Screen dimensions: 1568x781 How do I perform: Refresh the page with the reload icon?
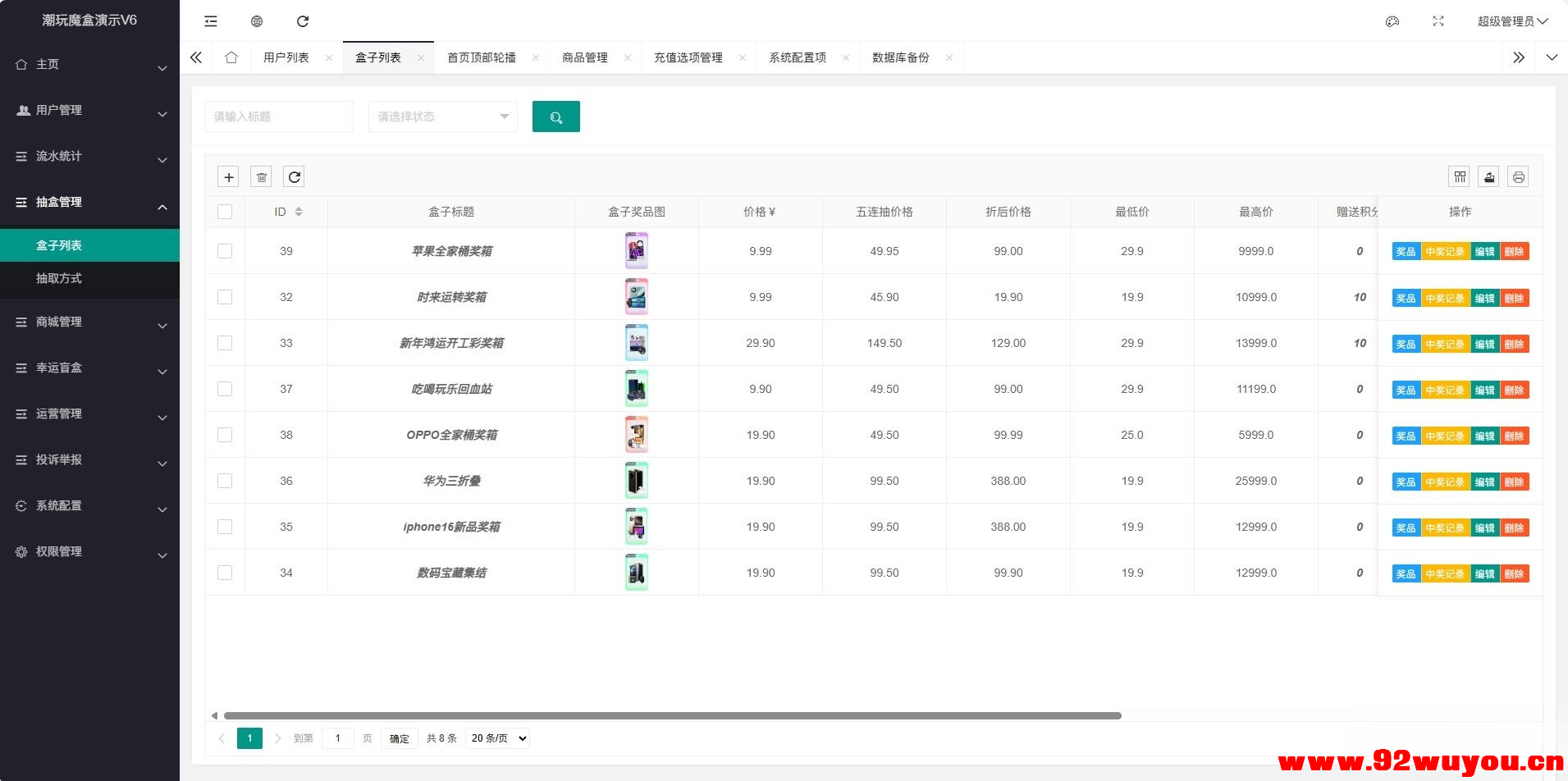point(304,21)
